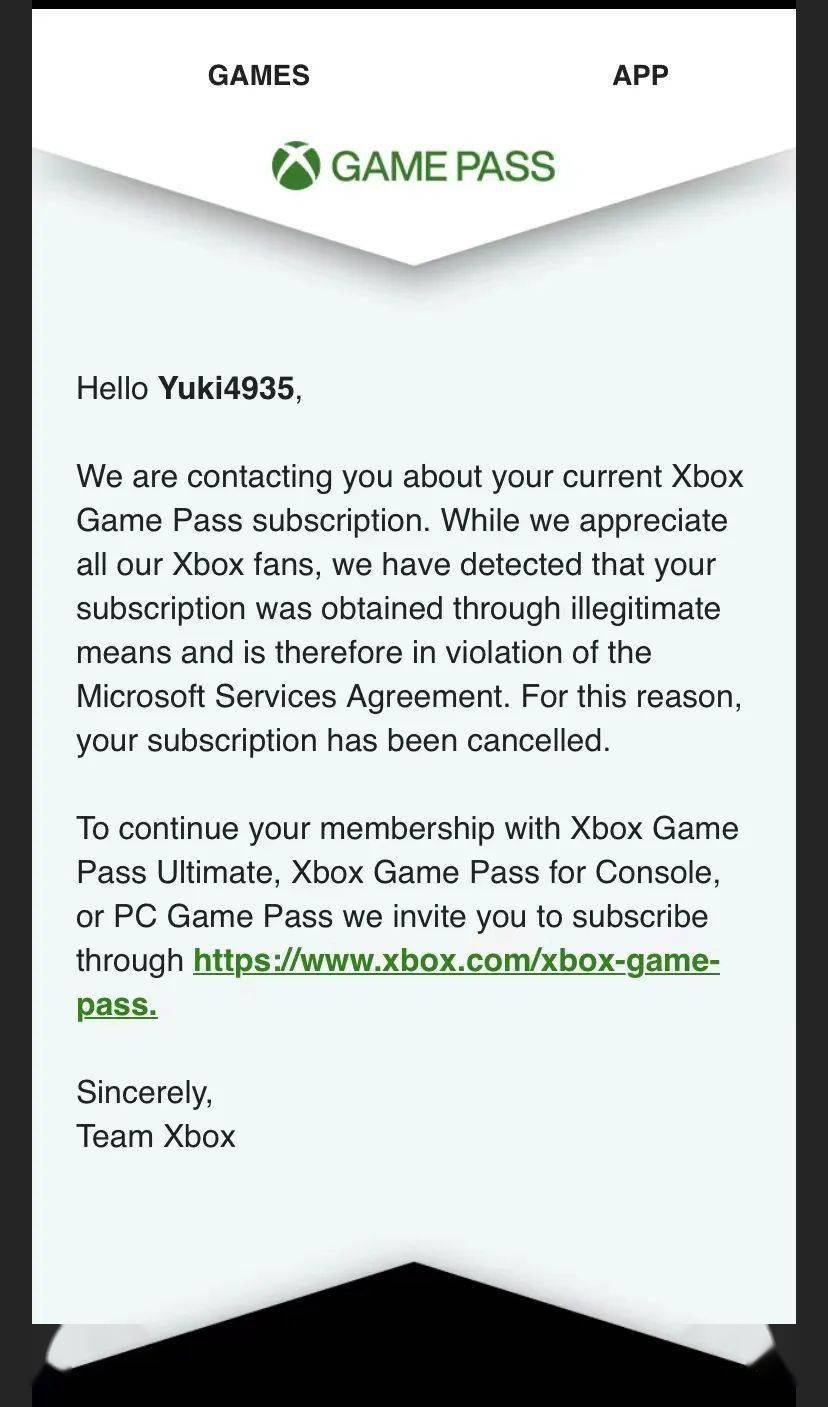Click "your subscription has been cancelled" sentence

(342, 741)
